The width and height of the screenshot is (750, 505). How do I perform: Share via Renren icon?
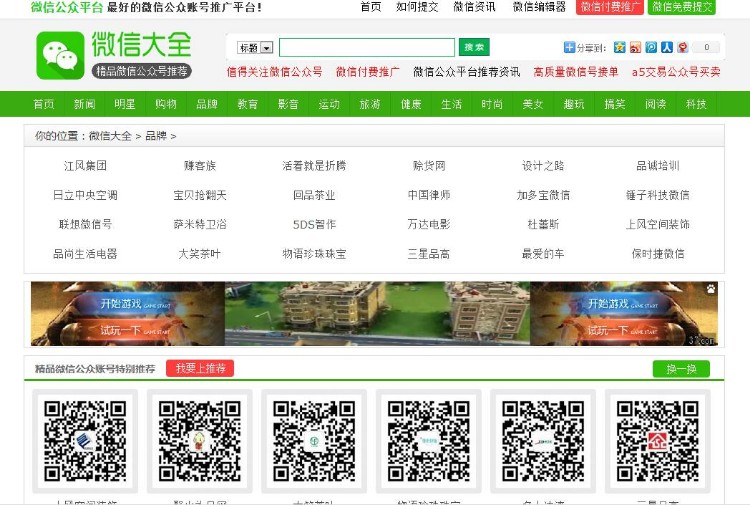point(667,47)
